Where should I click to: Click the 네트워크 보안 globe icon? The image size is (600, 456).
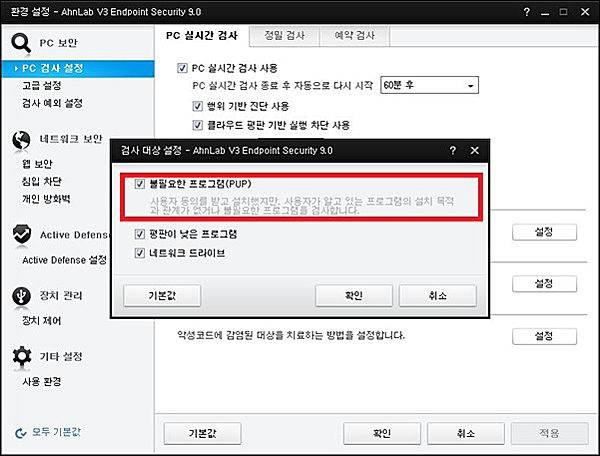coord(21,140)
